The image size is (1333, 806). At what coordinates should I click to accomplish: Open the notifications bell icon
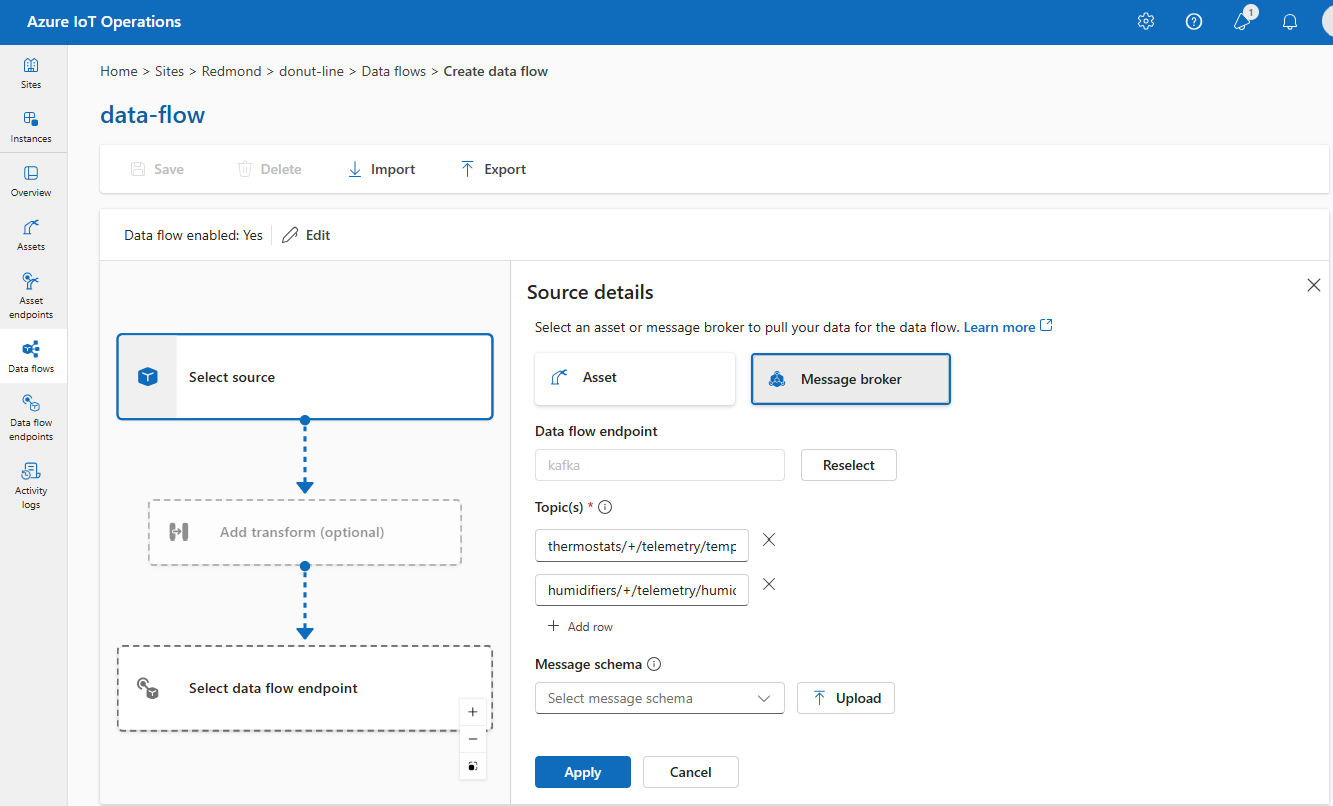point(1290,22)
